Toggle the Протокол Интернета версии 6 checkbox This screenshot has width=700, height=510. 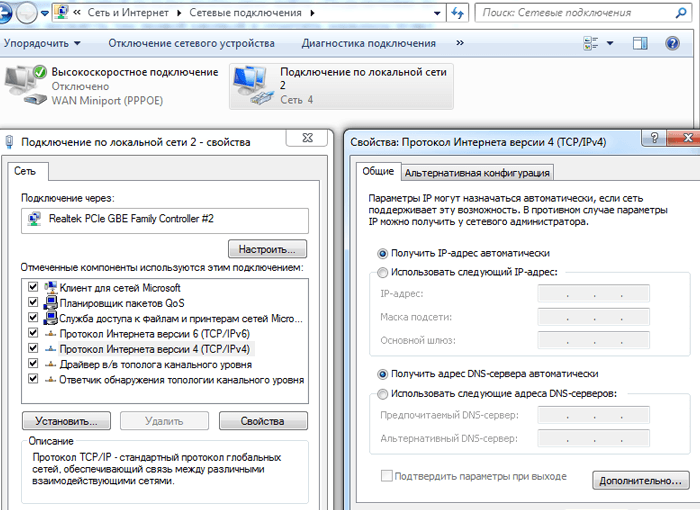pos(33,333)
